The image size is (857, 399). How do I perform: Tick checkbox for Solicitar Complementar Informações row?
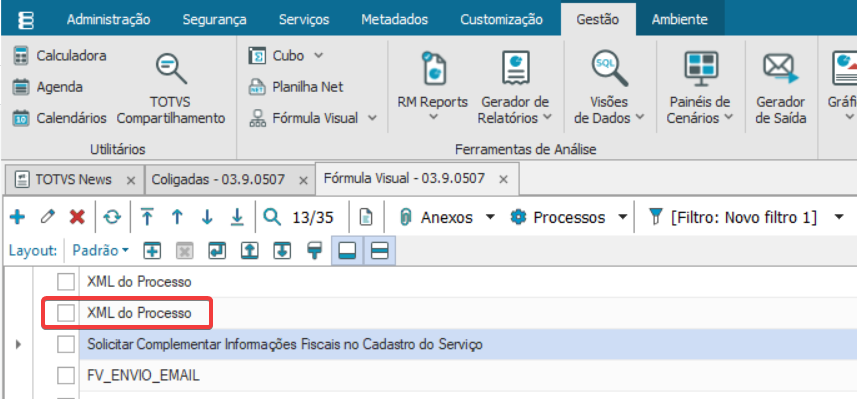66,344
